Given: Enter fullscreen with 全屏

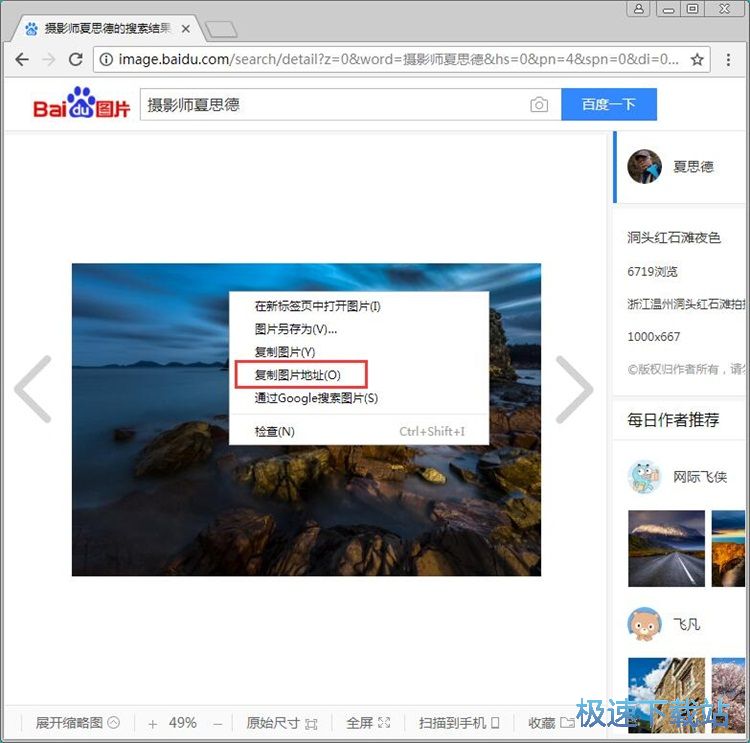Looking at the screenshot, I should [368, 722].
